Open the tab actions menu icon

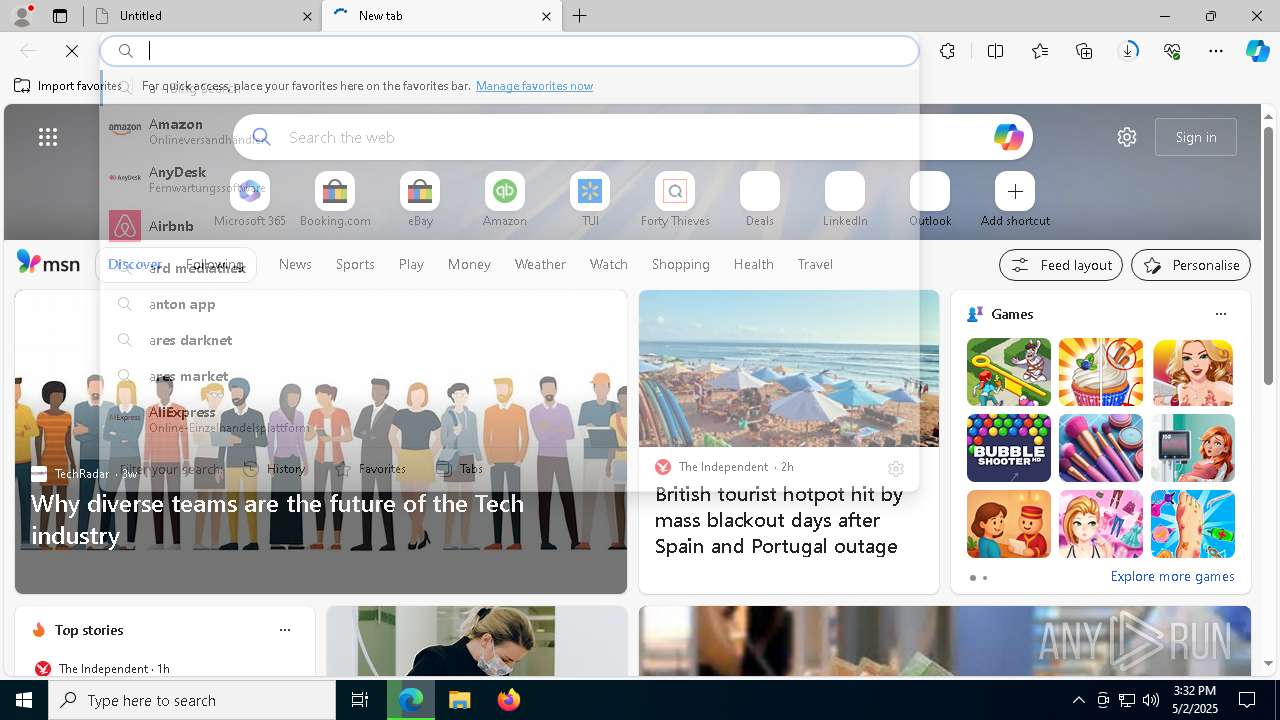[x=60, y=16]
